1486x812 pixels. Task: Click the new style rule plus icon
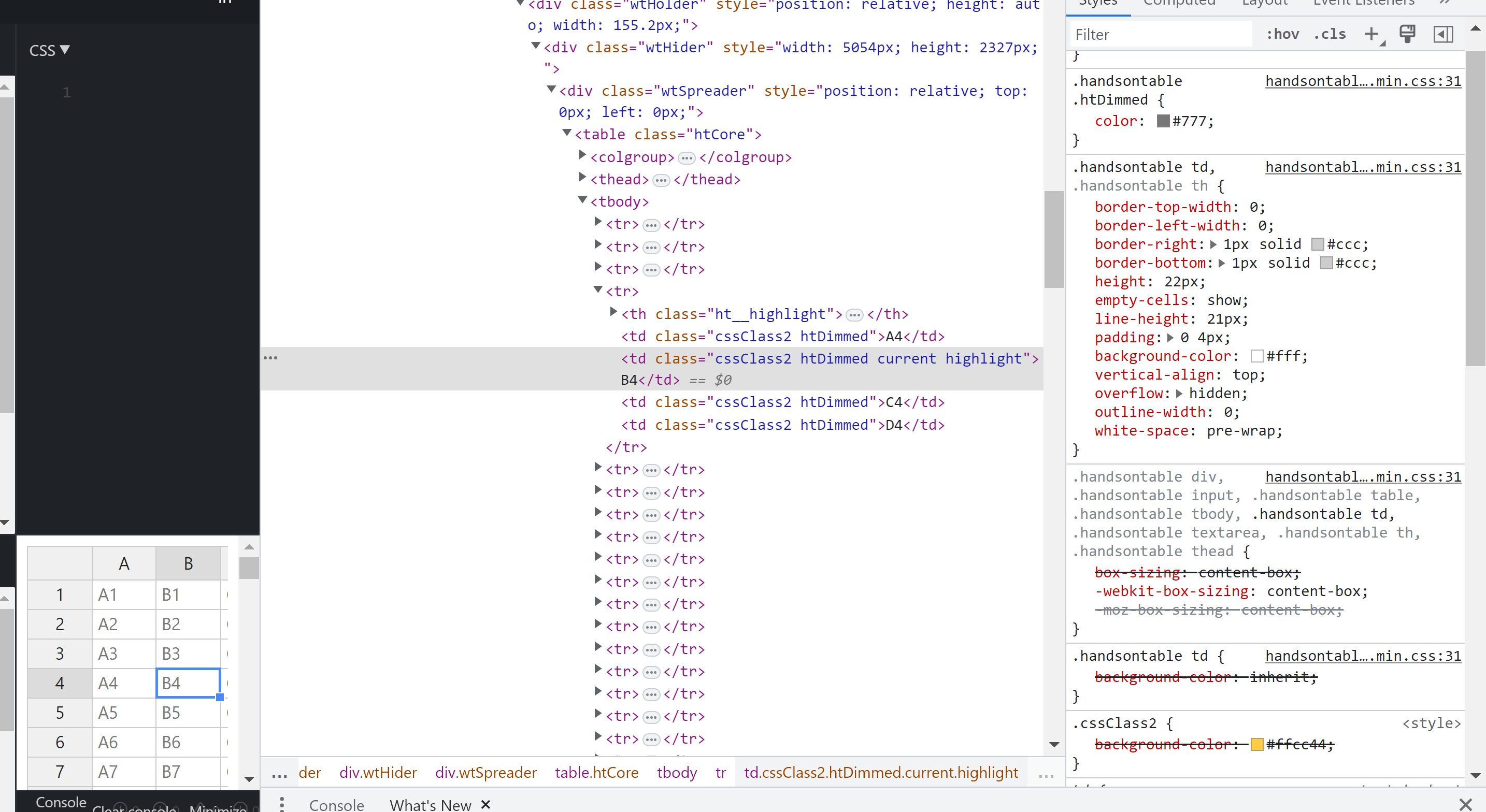1372,34
